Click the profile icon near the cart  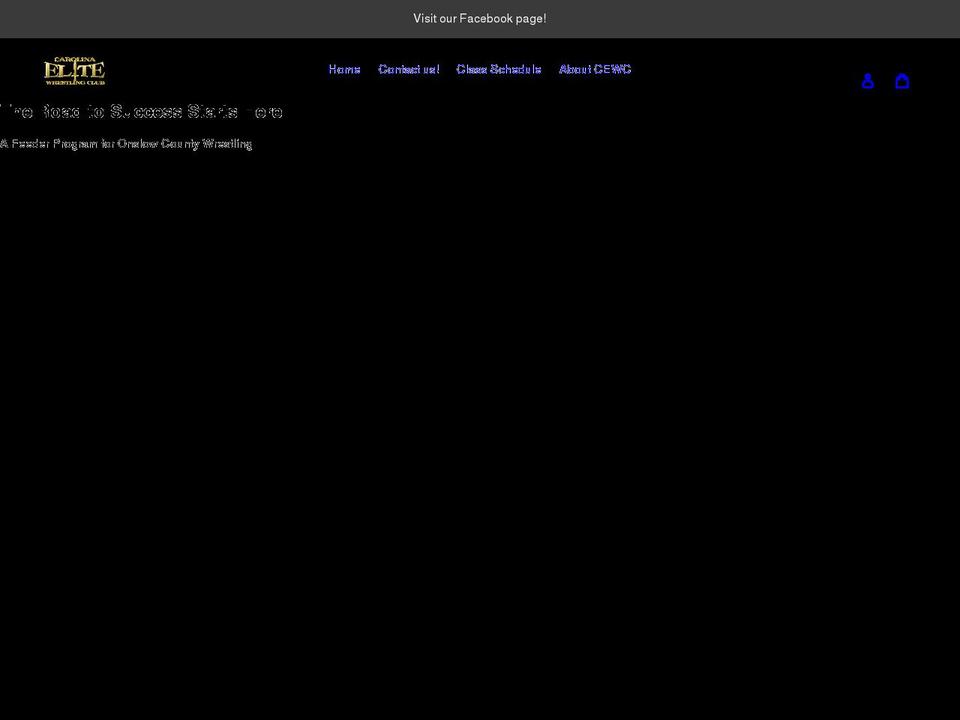point(868,81)
